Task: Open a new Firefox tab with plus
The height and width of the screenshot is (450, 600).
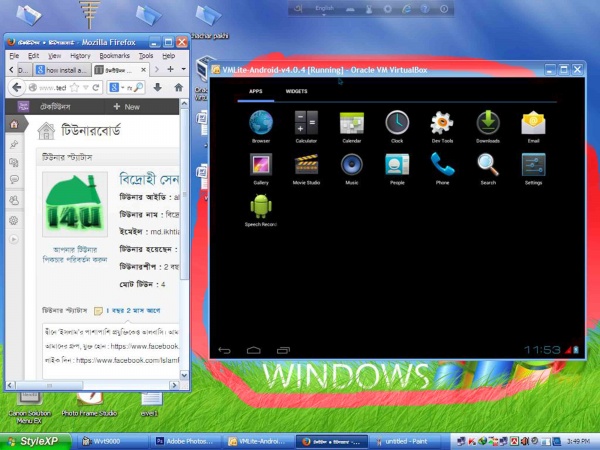Action: 170,69
